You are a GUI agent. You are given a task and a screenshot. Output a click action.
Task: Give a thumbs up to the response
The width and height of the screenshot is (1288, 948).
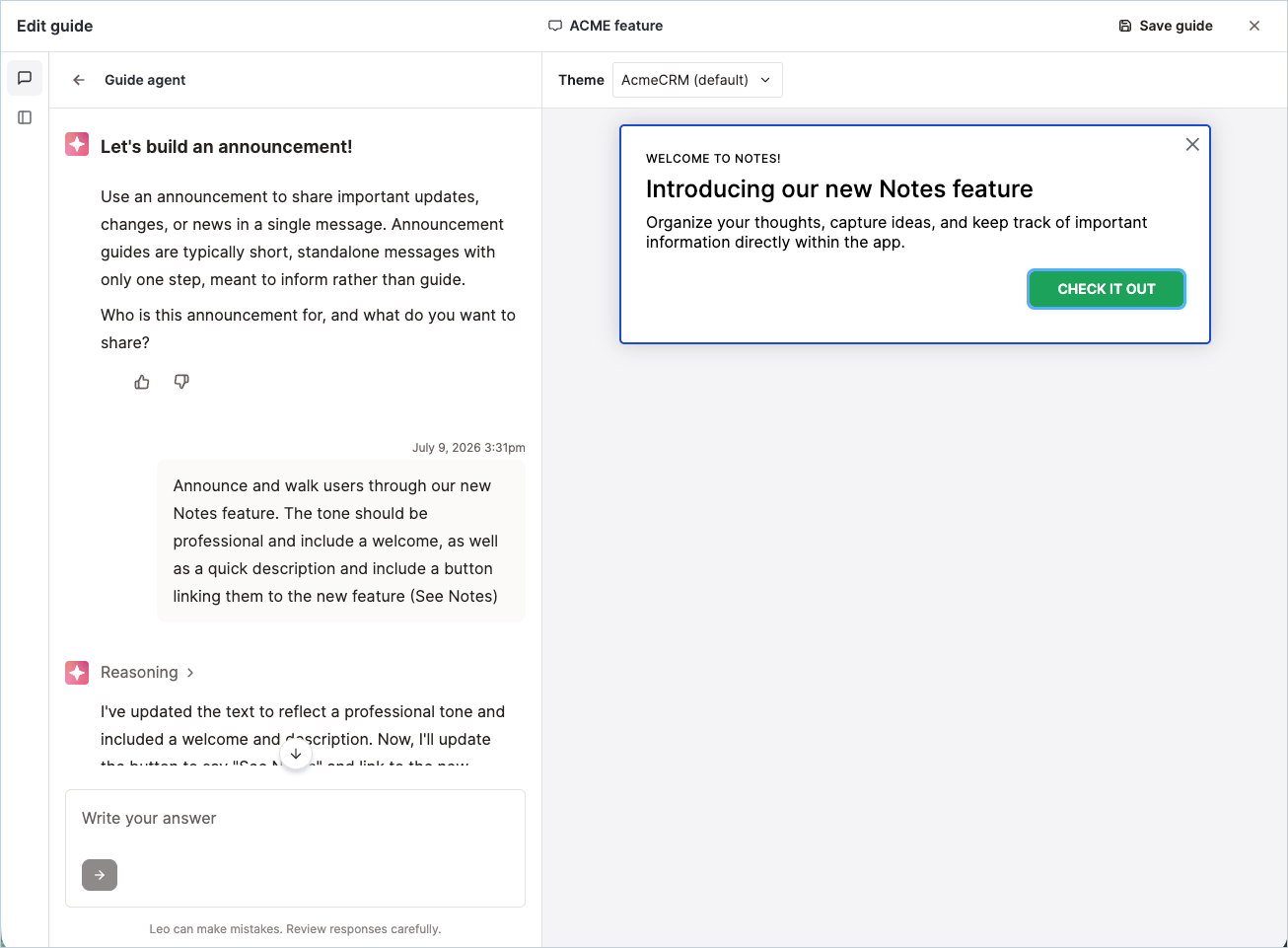tap(142, 382)
